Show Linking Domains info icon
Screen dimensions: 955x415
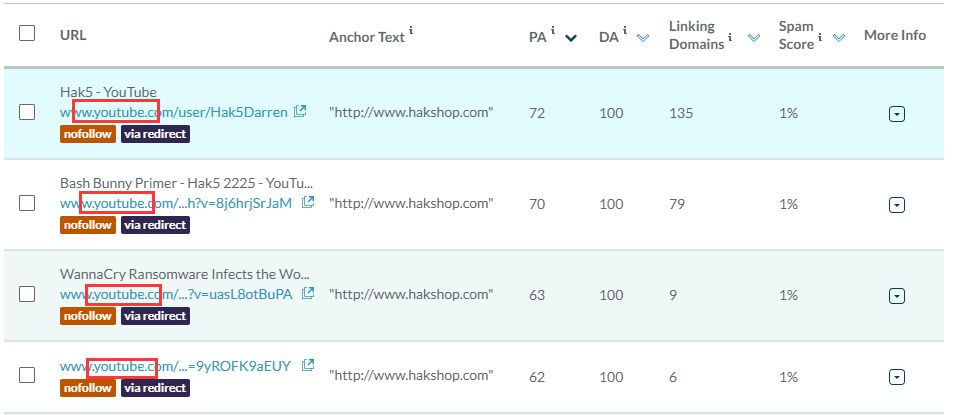point(731,38)
